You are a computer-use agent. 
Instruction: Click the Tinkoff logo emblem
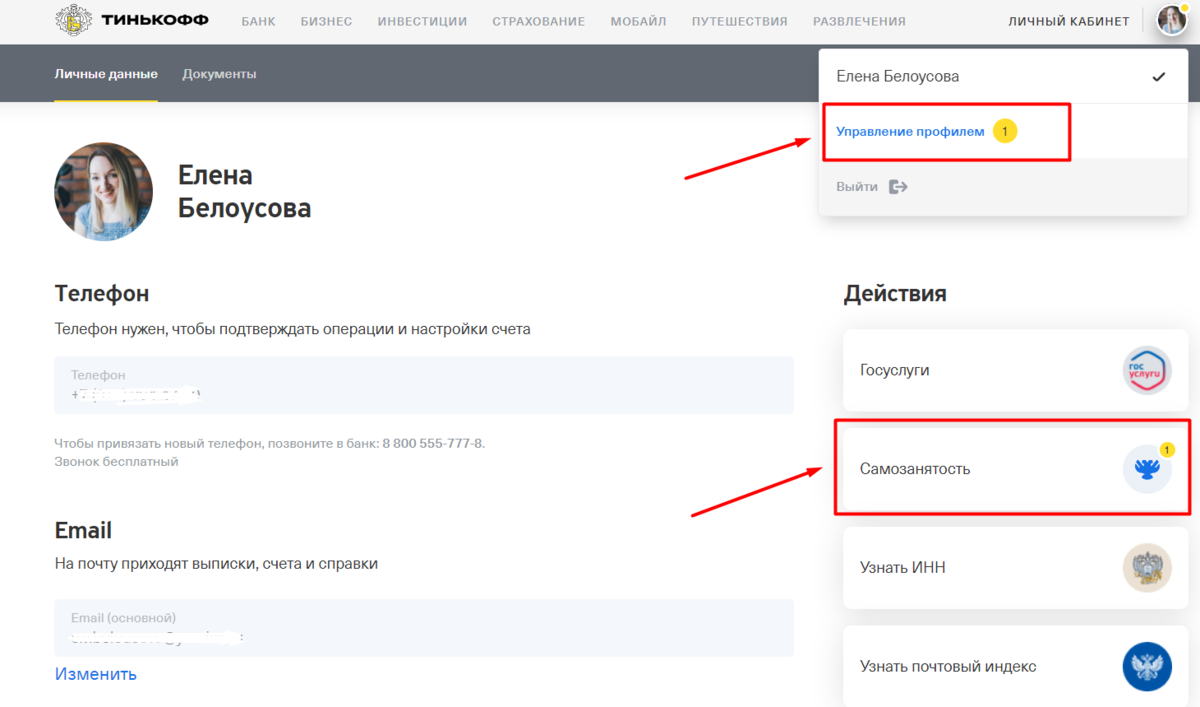click(x=72, y=20)
